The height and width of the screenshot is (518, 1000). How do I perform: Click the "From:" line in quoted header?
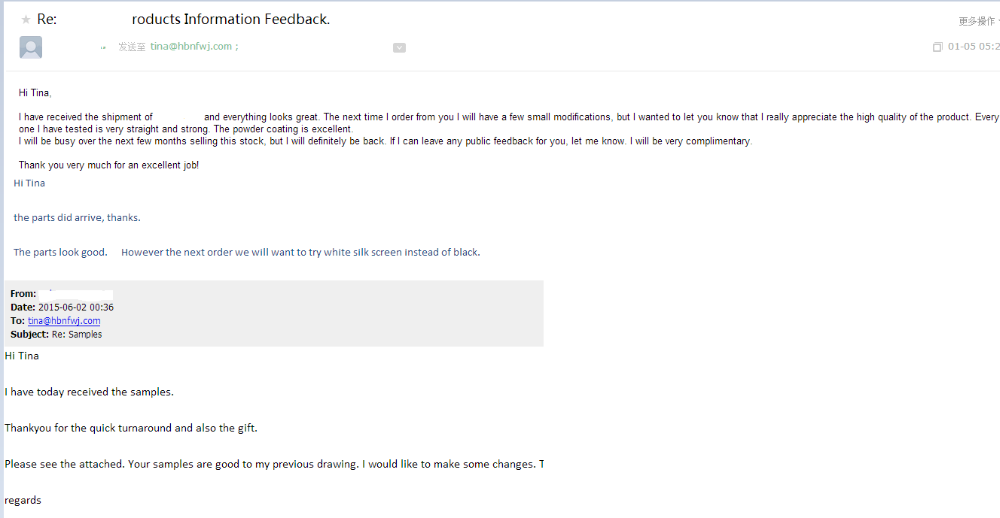[24, 294]
